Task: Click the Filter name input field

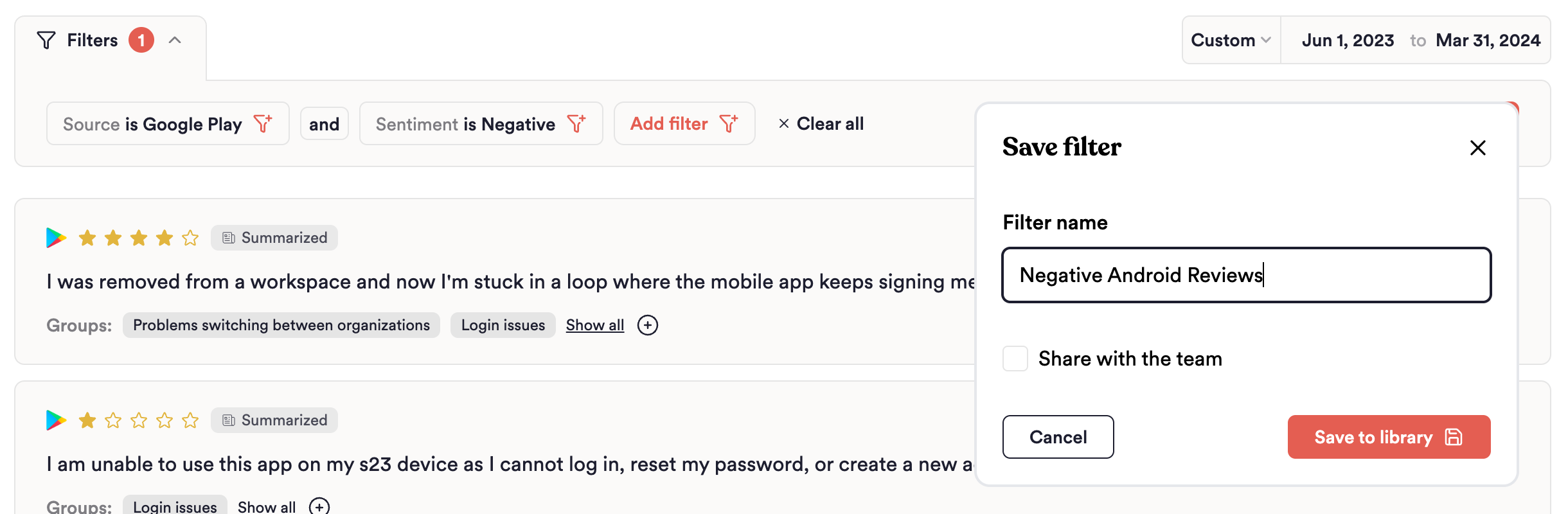Action: coord(1246,275)
